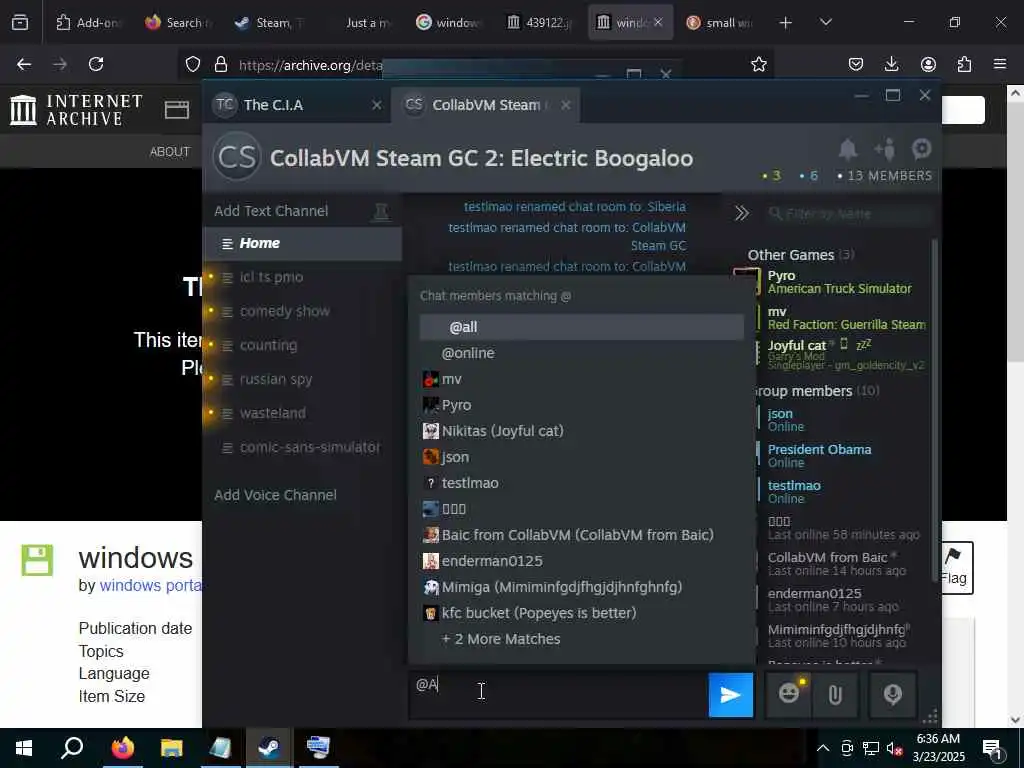Invite a friend to the group chat

click(886, 150)
